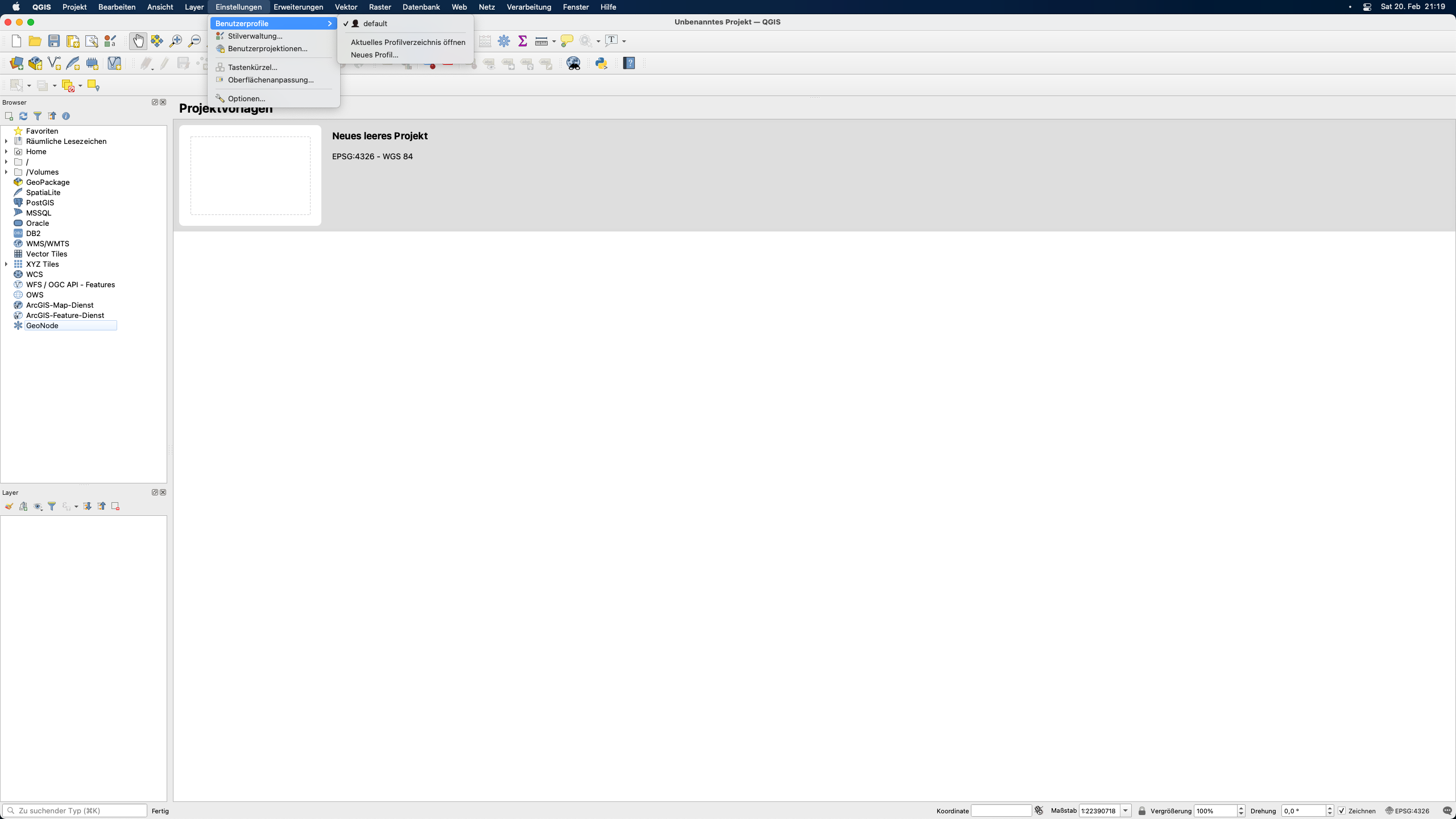Open the deselect features dropdown arrow

coord(80,86)
